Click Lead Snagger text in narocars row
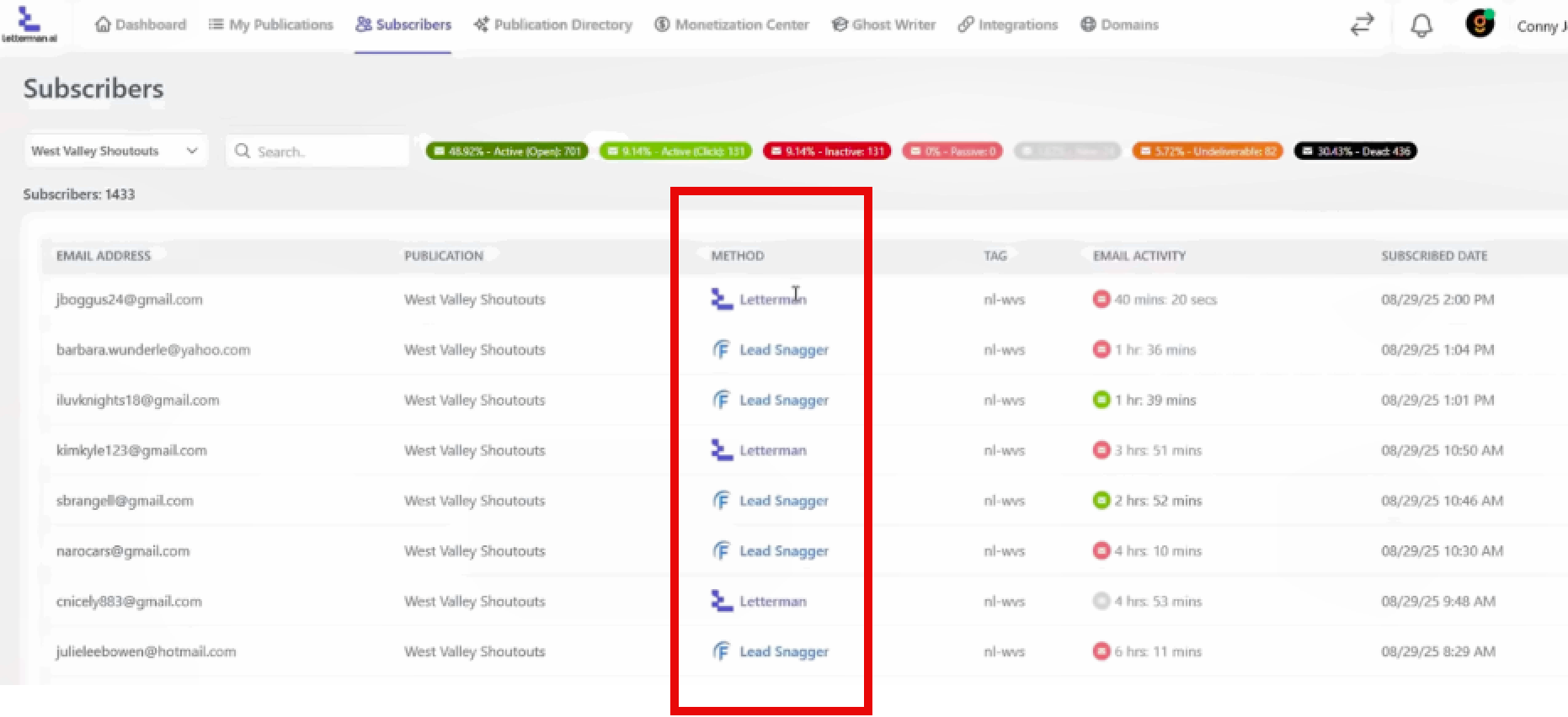 784,551
